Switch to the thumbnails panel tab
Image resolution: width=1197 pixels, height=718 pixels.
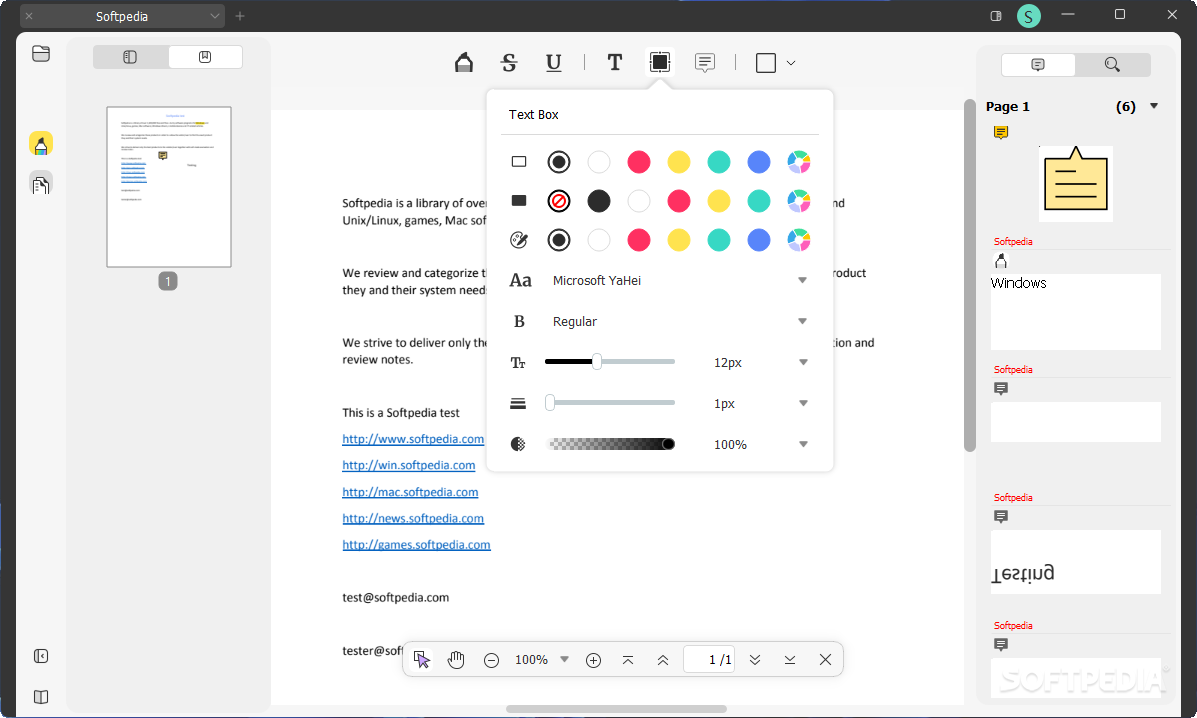[x=131, y=57]
